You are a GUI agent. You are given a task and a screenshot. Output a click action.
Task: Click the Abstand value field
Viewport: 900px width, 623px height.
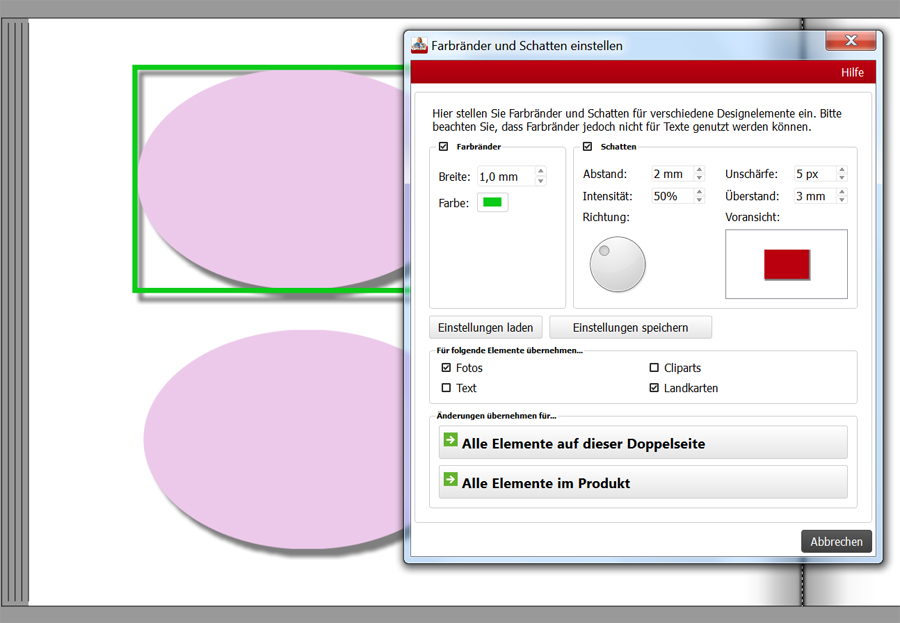[672, 173]
